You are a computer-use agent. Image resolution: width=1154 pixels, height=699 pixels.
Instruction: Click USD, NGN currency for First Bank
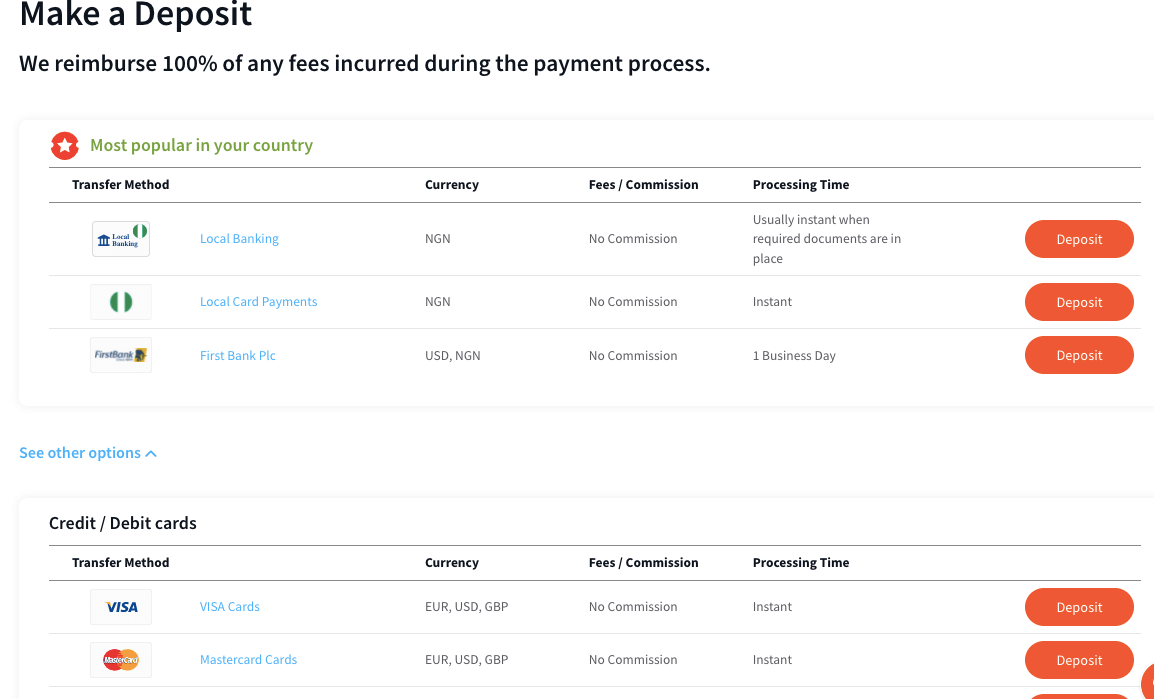click(x=453, y=355)
